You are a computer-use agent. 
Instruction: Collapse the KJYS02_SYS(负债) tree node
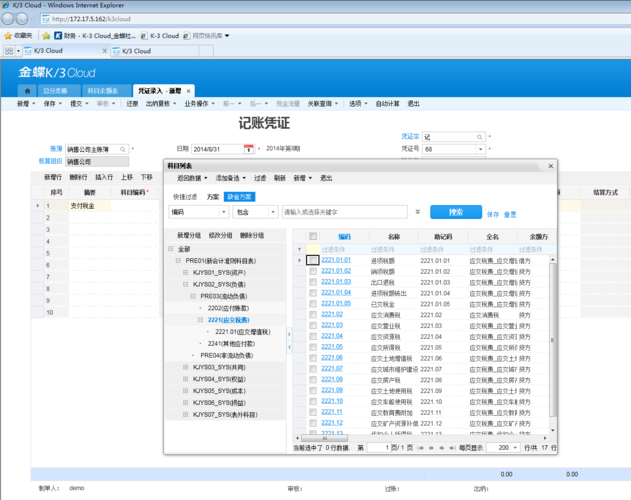pyautogui.click(x=185, y=284)
